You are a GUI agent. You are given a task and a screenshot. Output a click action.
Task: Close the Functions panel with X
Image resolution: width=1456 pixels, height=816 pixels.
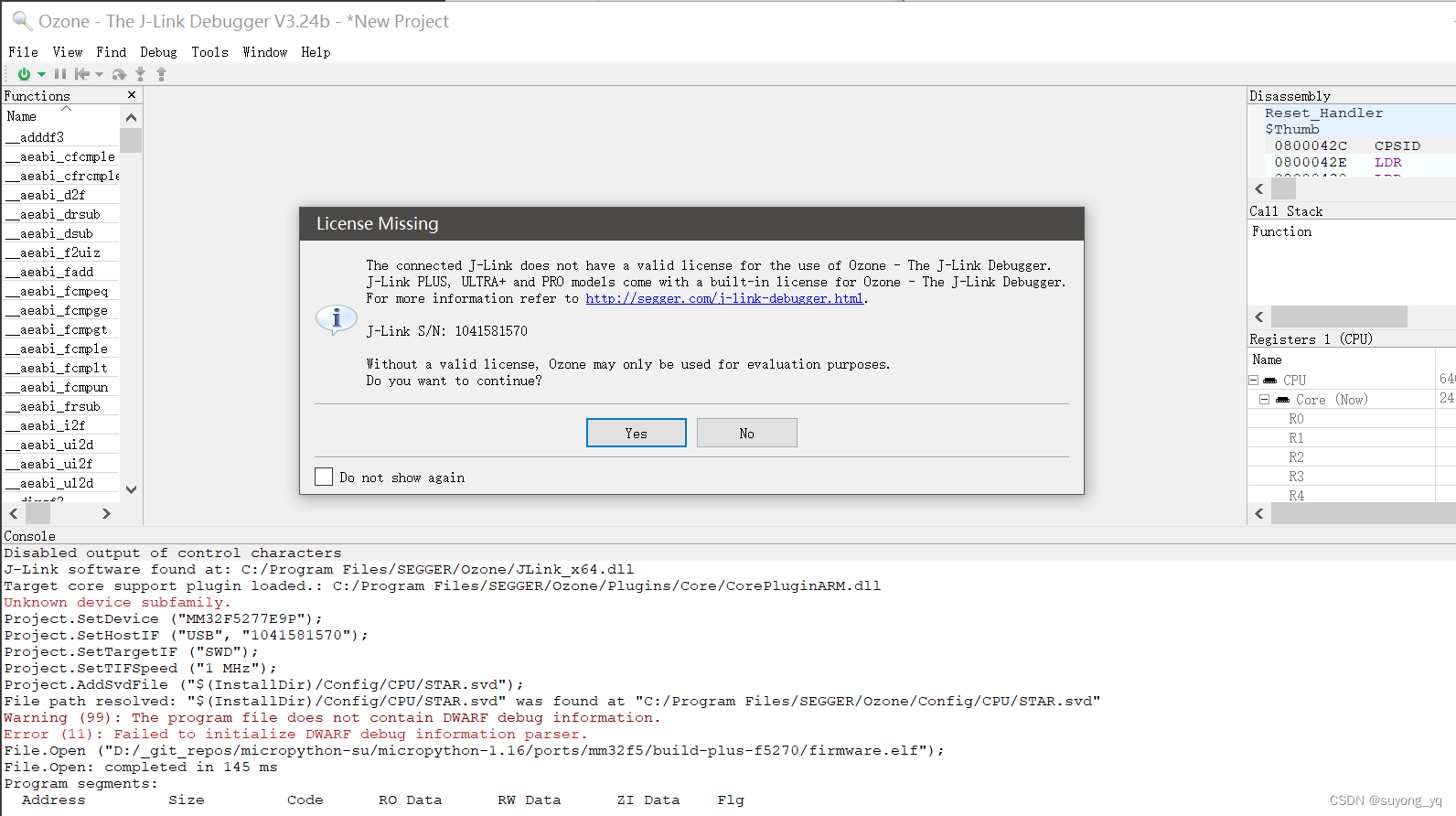click(x=132, y=95)
